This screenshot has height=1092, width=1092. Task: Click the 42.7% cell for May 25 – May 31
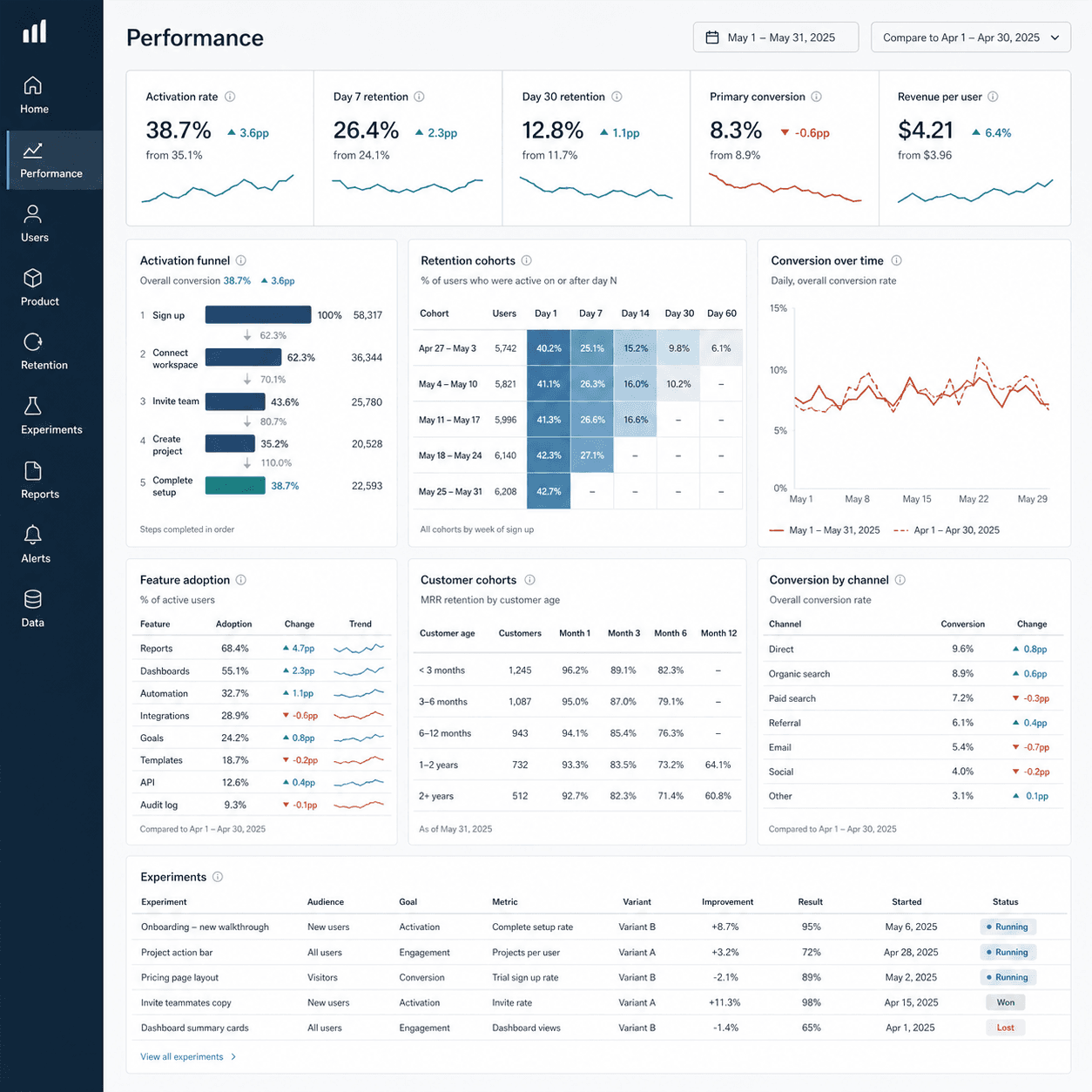coord(549,491)
